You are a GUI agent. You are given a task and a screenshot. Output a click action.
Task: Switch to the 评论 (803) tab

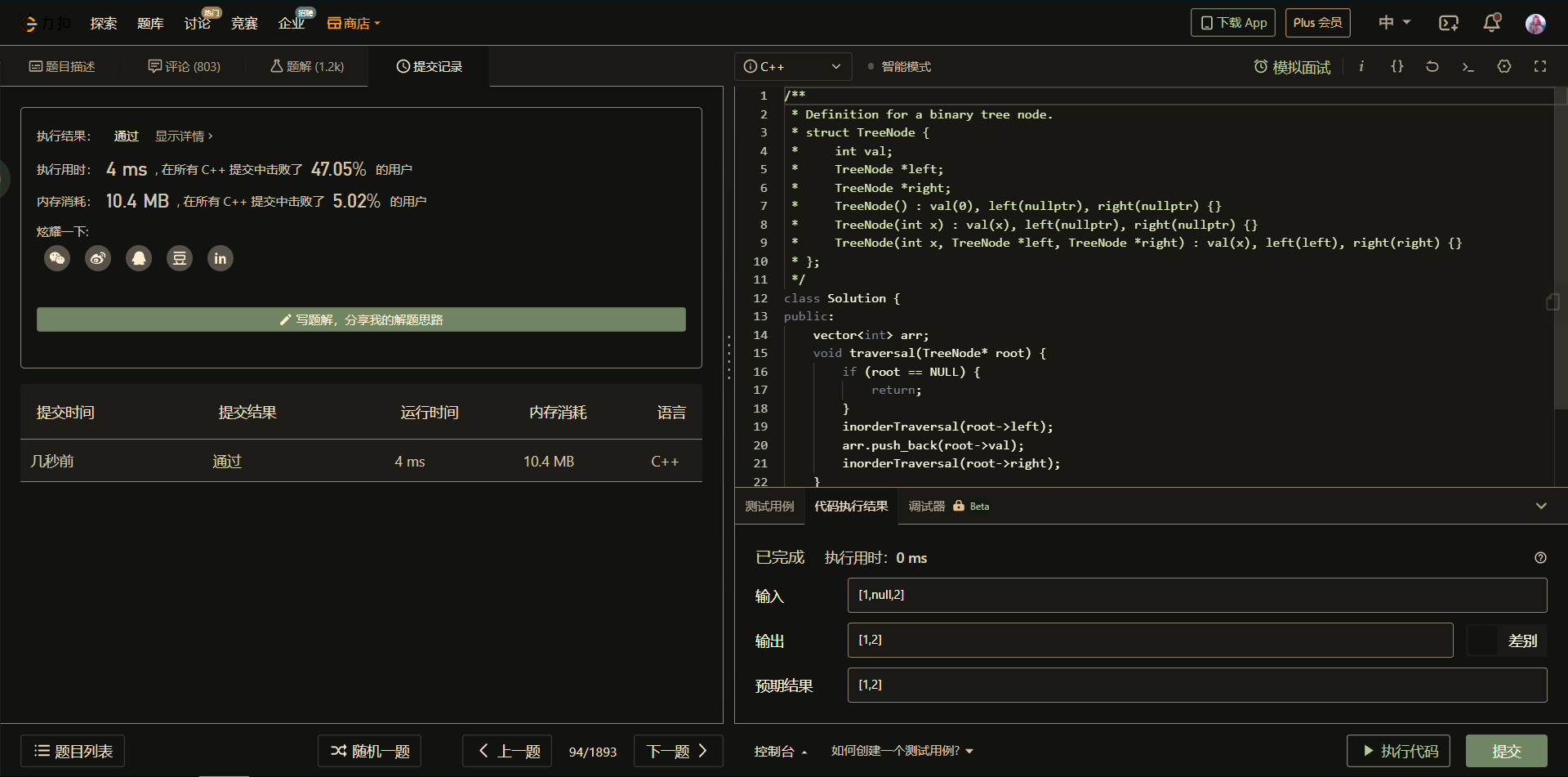(185, 66)
